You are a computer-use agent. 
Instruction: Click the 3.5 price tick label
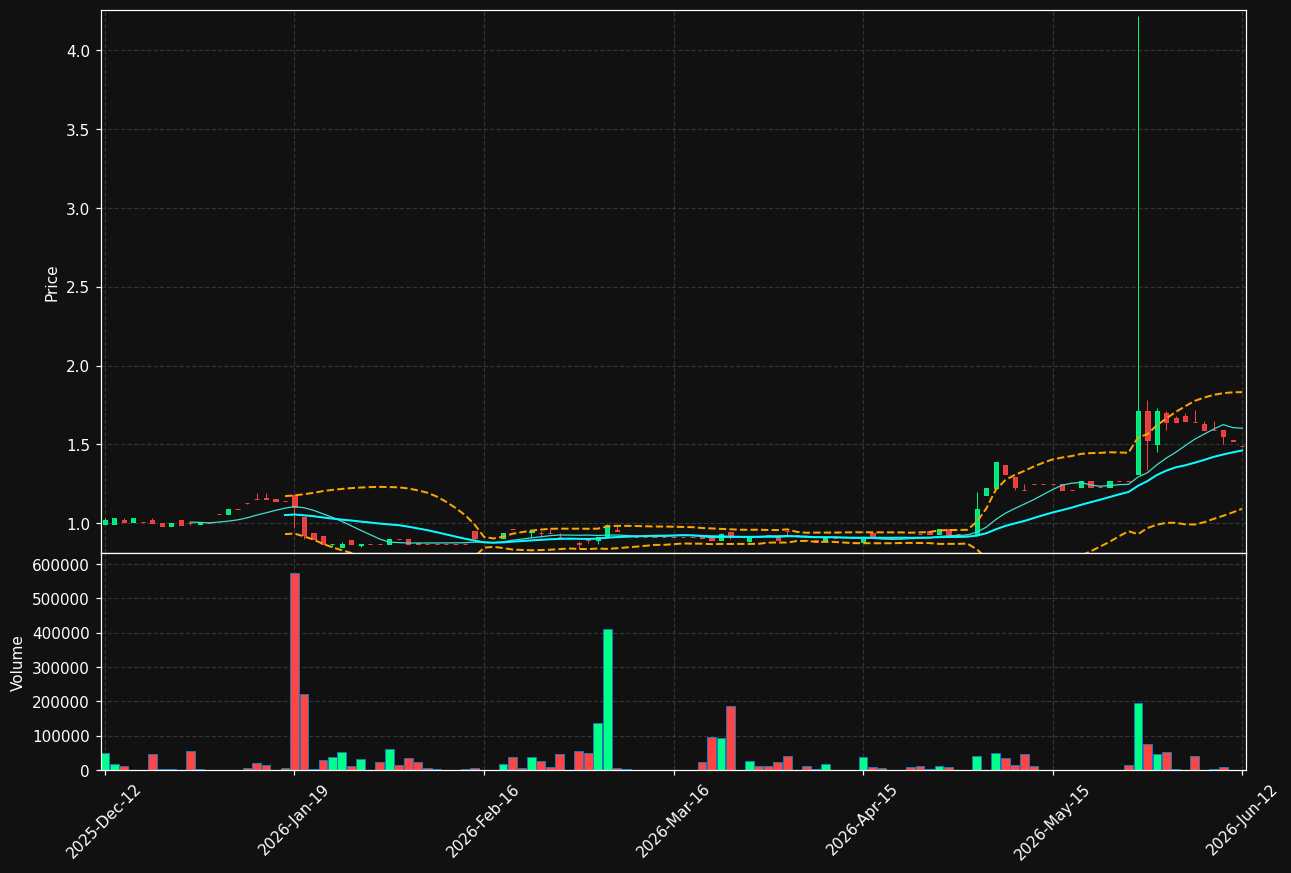click(78, 130)
